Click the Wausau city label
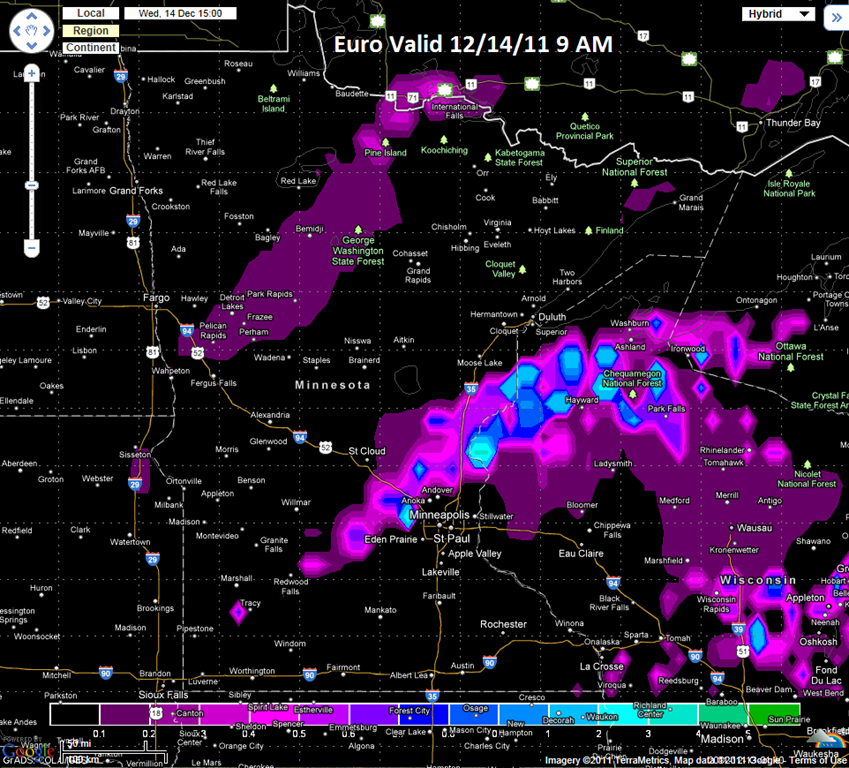This screenshot has width=849, height=768. 754,528
